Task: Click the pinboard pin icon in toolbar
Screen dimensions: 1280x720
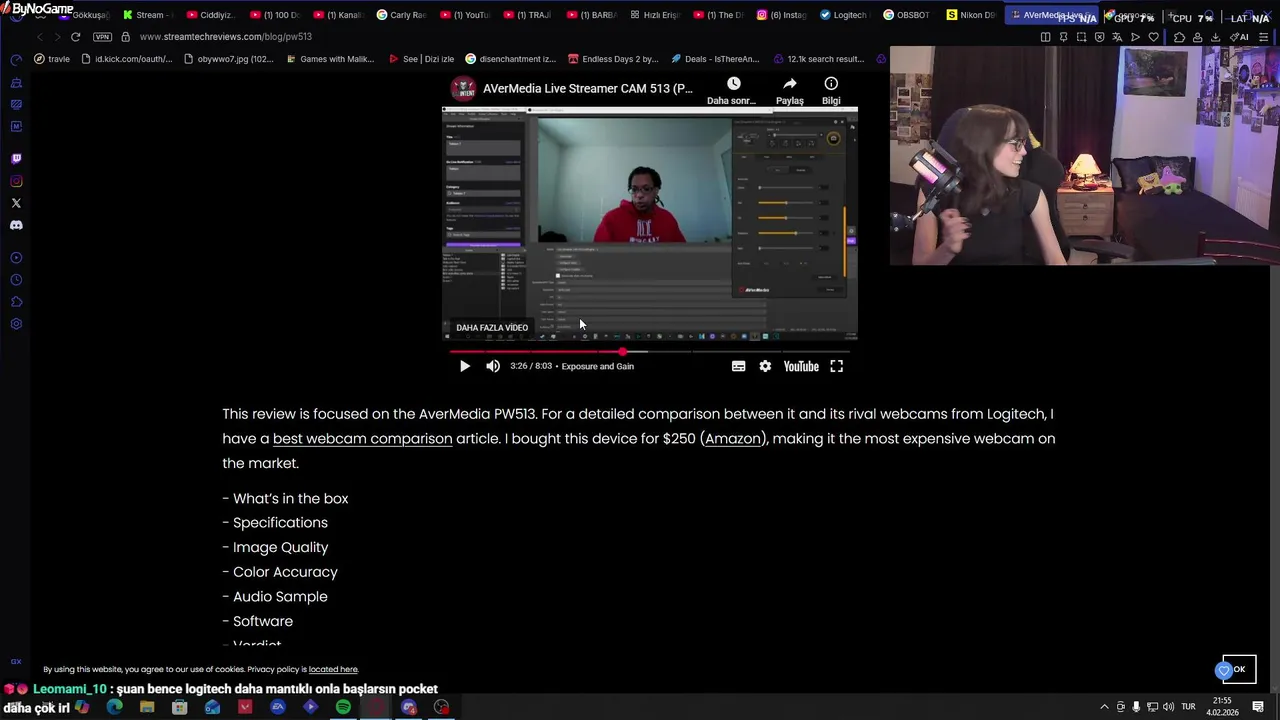Action: (x=1063, y=37)
